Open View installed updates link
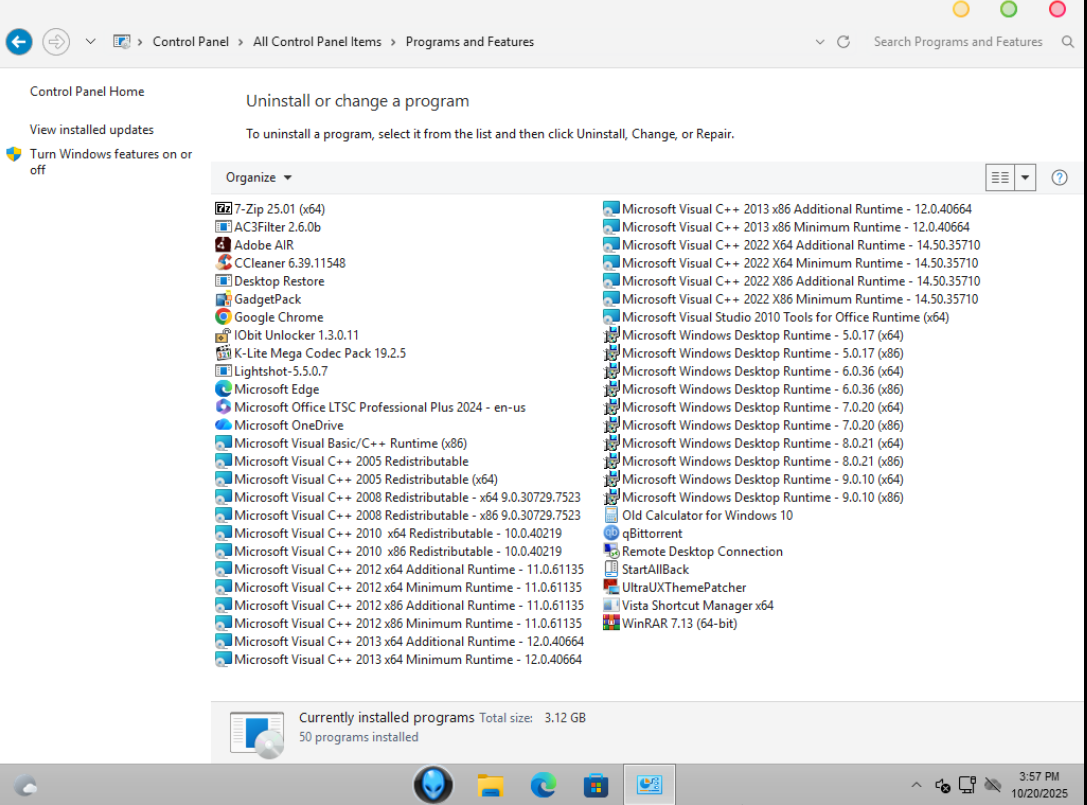The image size is (1087, 805). pos(92,130)
